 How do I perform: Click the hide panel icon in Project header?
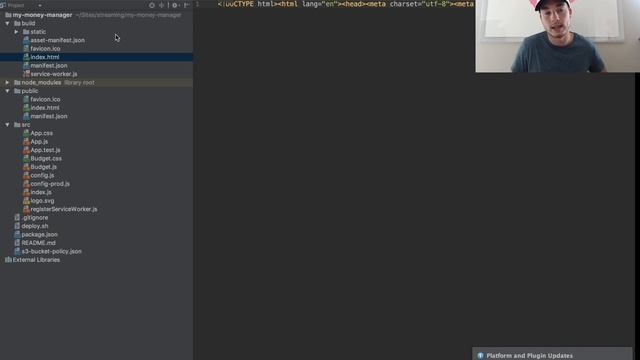[x=187, y=5]
